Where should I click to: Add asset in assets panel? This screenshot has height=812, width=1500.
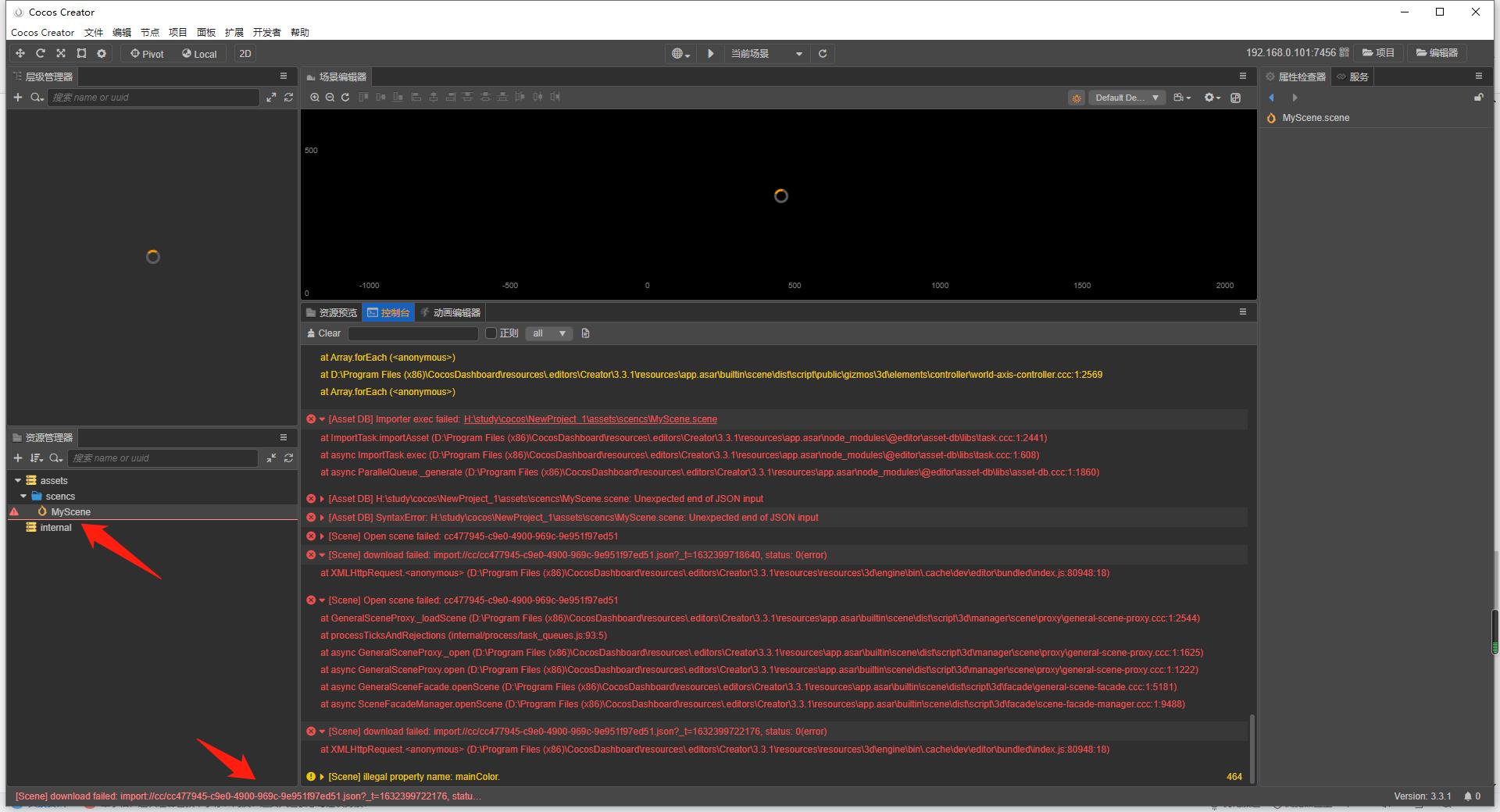pyautogui.click(x=18, y=458)
